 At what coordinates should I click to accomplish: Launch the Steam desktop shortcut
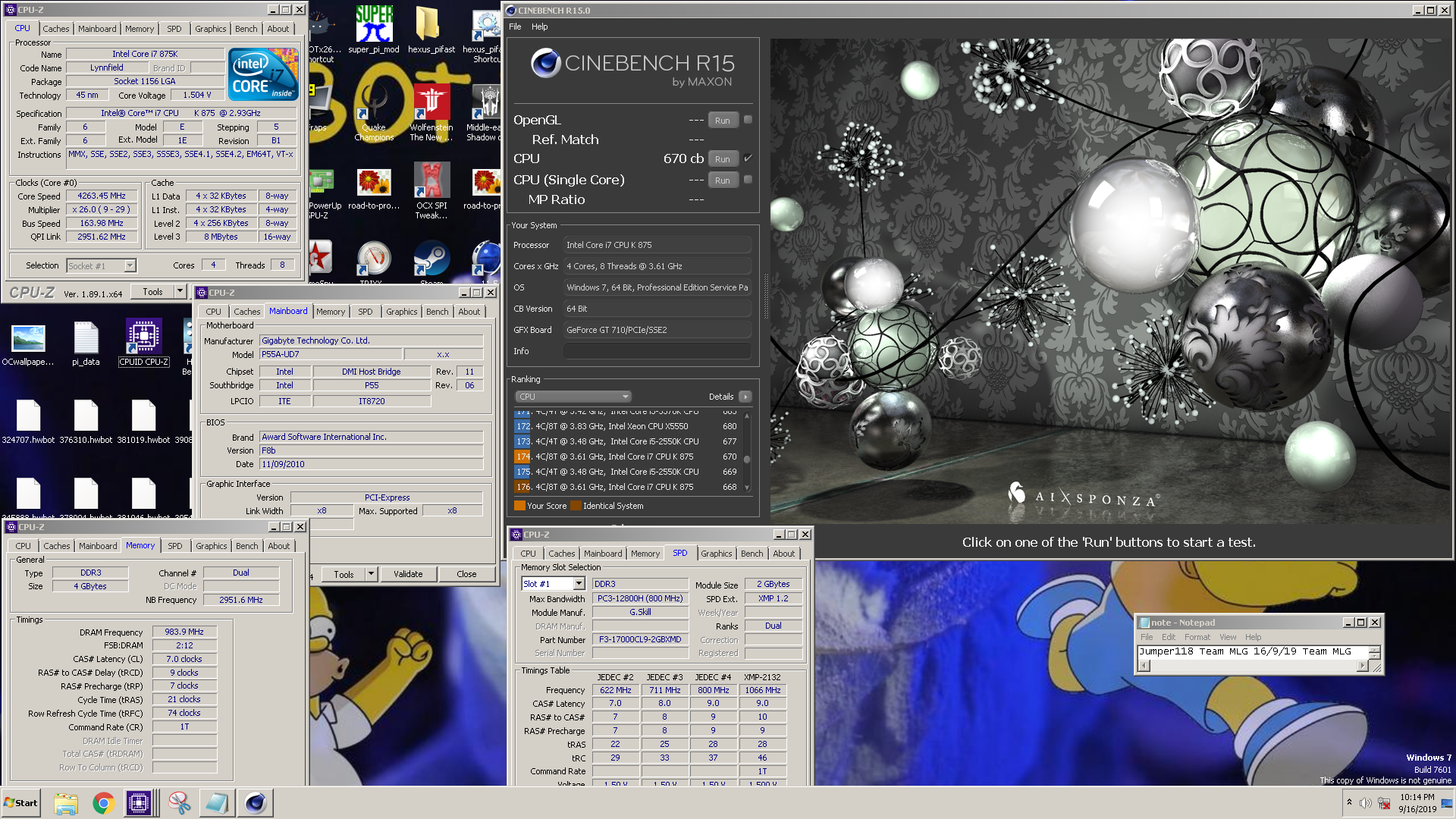[x=431, y=262]
